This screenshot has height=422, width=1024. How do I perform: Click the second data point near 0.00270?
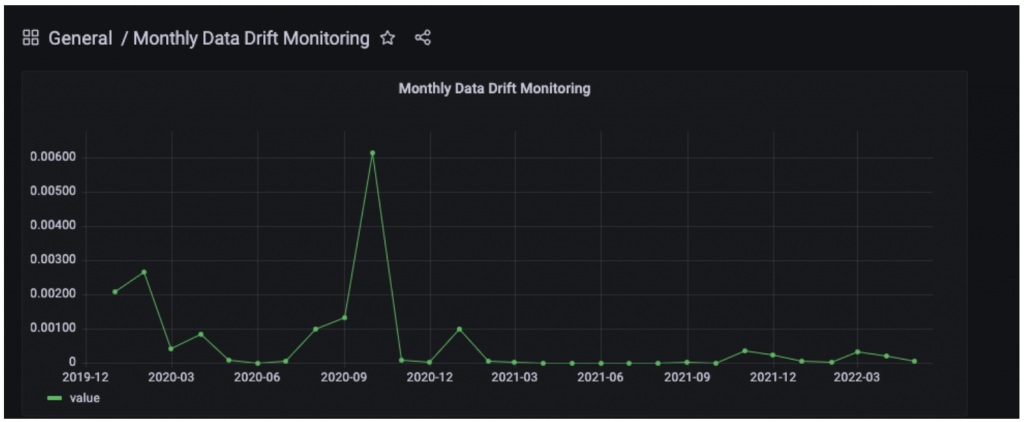click(x=144, y=272)
